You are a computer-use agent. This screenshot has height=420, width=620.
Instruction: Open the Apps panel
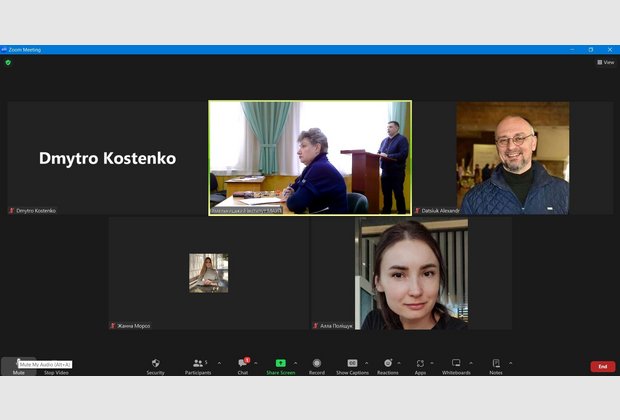[x=420, y=366]
